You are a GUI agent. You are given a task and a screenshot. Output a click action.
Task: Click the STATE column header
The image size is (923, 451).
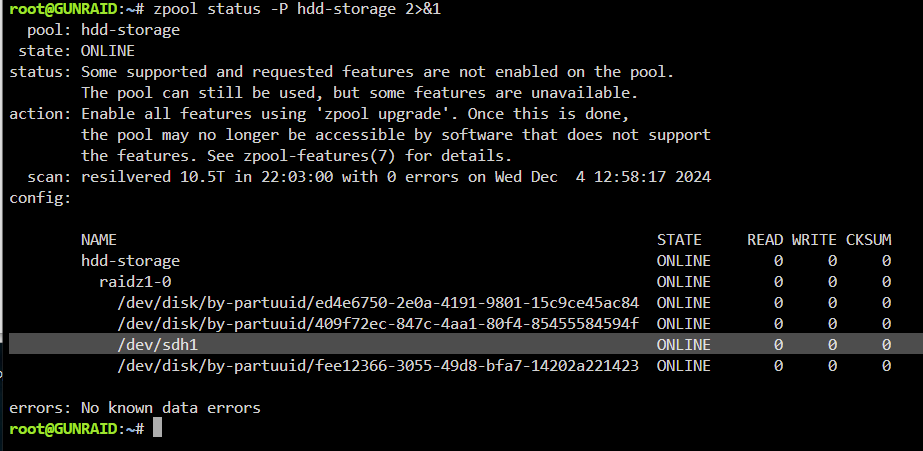click(x=679, y=240)
